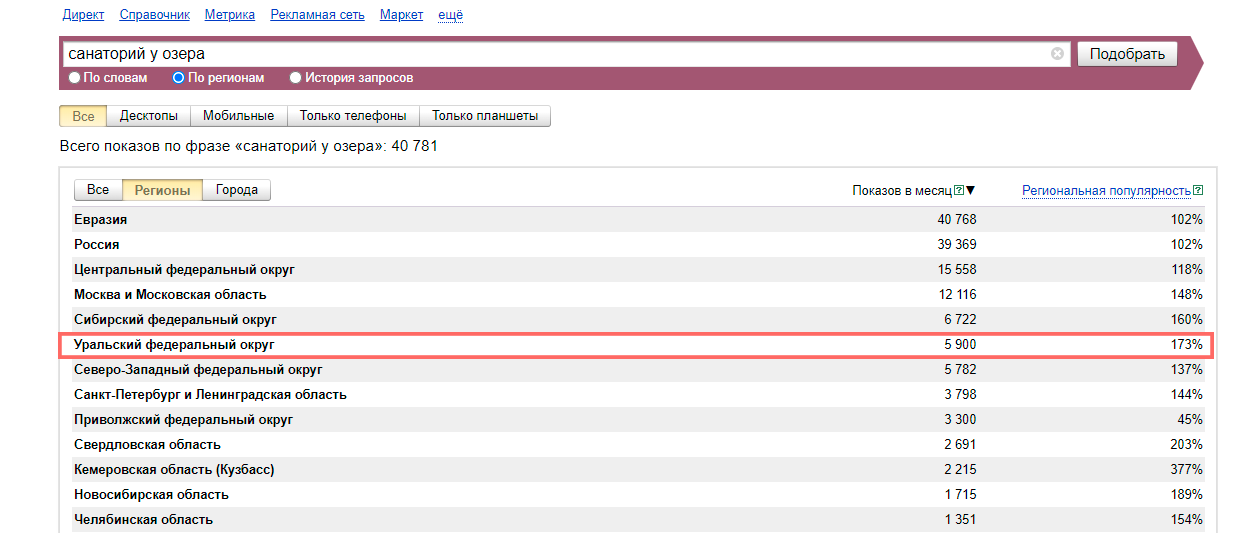
Task: Click the 45% popularity value
Action: point(1191,419)
